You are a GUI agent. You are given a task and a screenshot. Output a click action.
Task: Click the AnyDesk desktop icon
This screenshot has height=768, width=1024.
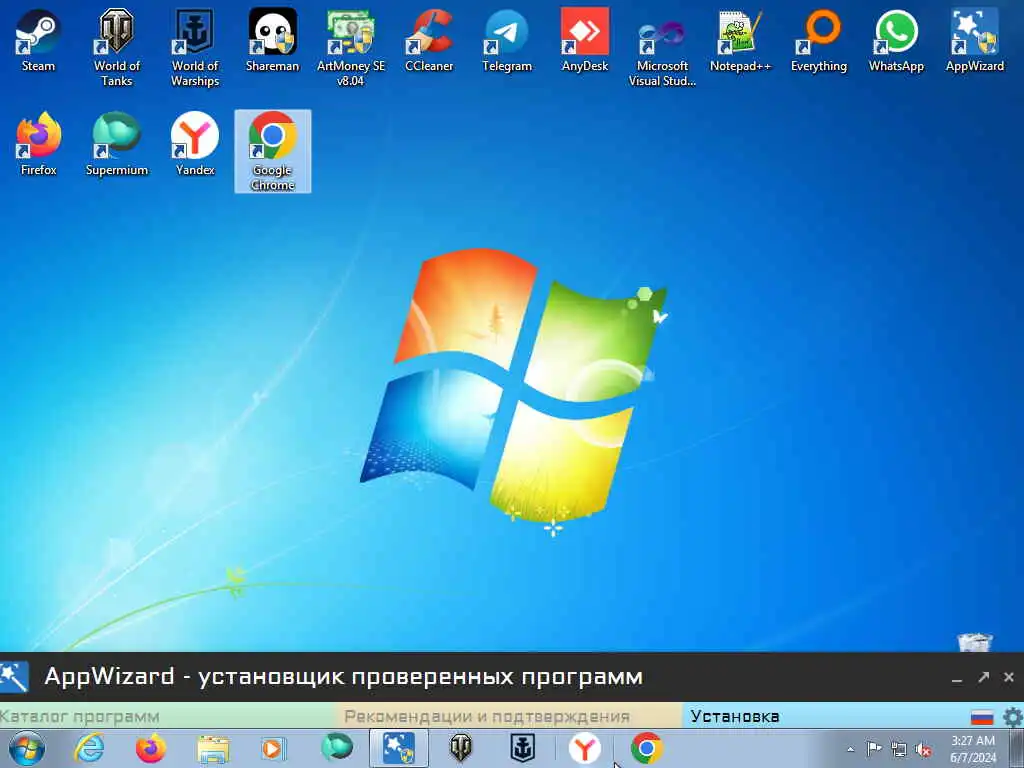[584, 40]
